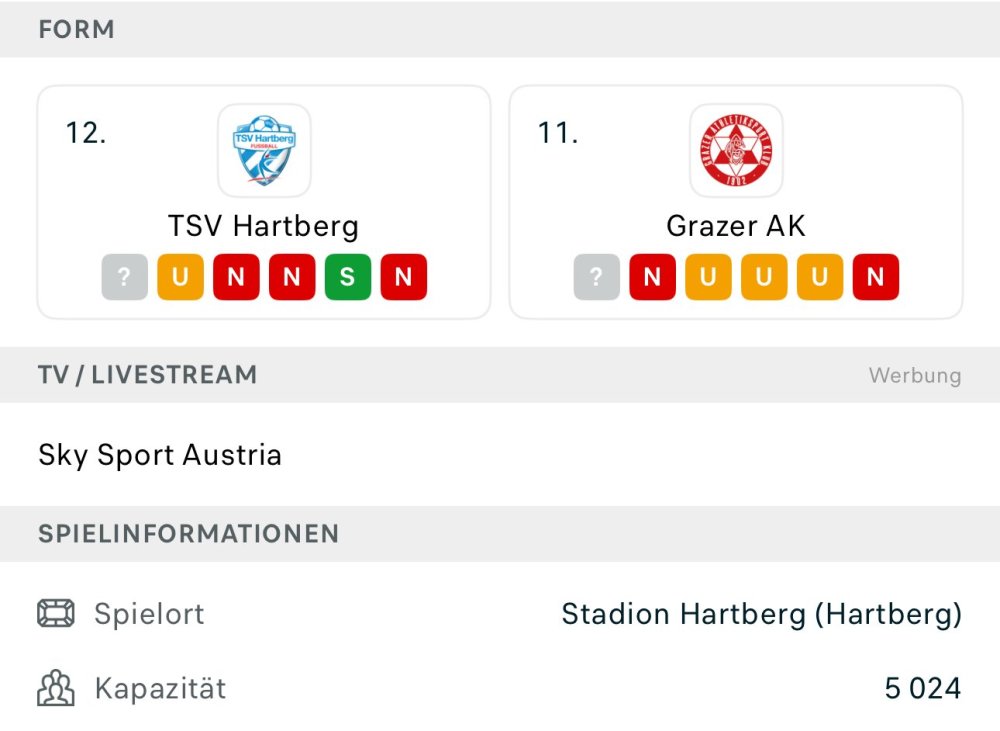Click the people icon beside Kapazität
This screenshot has width=1000, height=731.
tap(56, 688)
